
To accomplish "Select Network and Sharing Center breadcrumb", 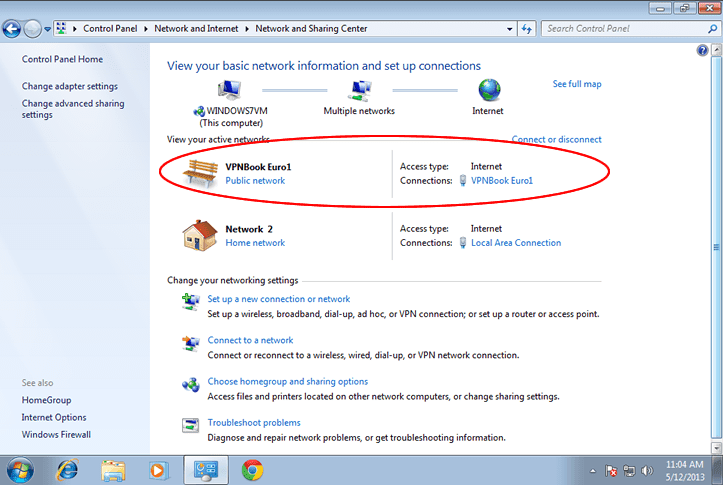I will coord(311,29).
